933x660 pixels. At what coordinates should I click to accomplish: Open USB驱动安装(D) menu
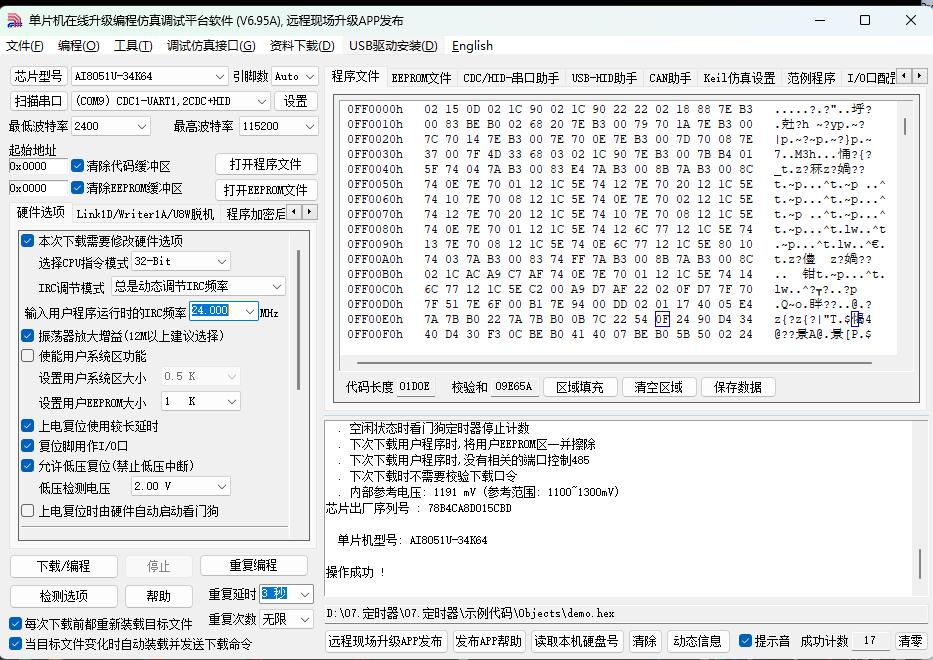coord(393,46)
